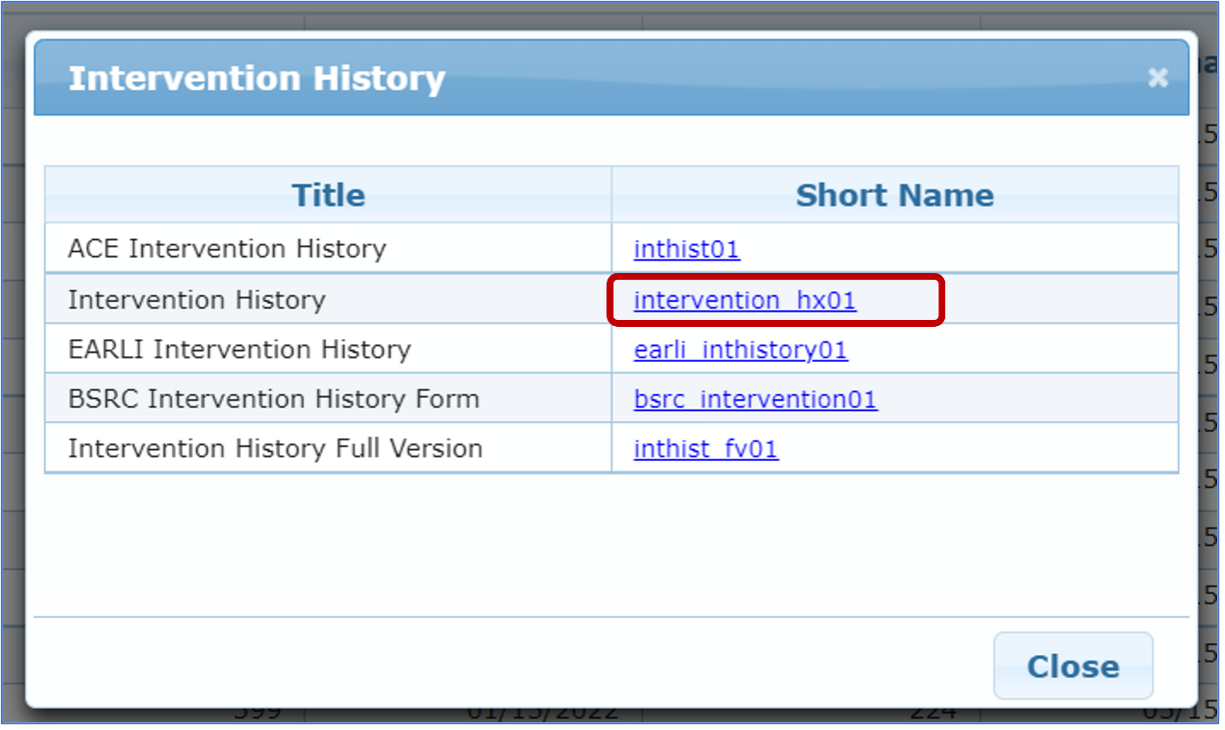
Task: Close dialog using the X icon in header
Action: pyautogui.click(x=1157, y=78)
